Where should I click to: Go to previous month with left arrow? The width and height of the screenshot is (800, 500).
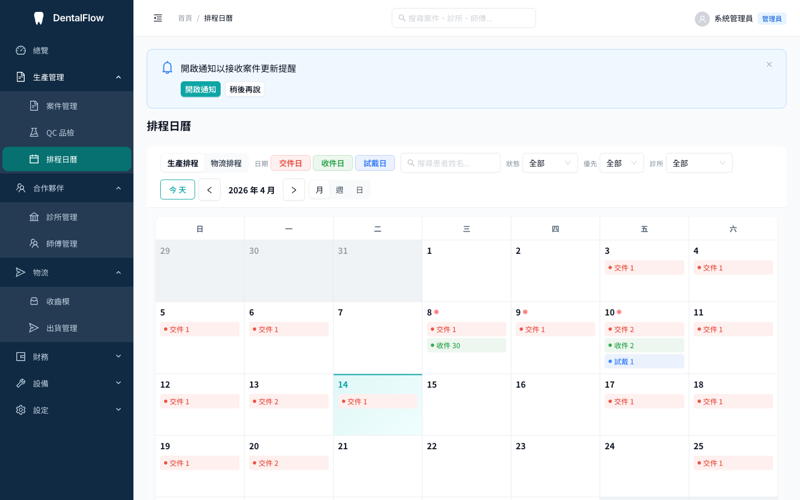pyautogui.click(x=209, y=190)
